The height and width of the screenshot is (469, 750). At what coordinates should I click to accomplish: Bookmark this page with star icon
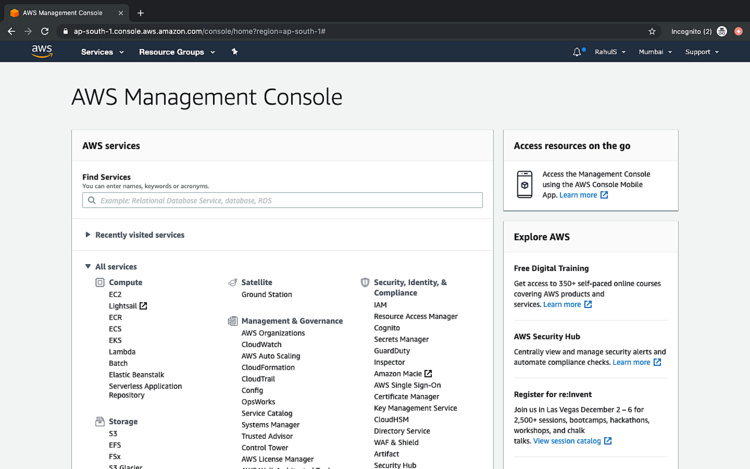tap(652, 31)
